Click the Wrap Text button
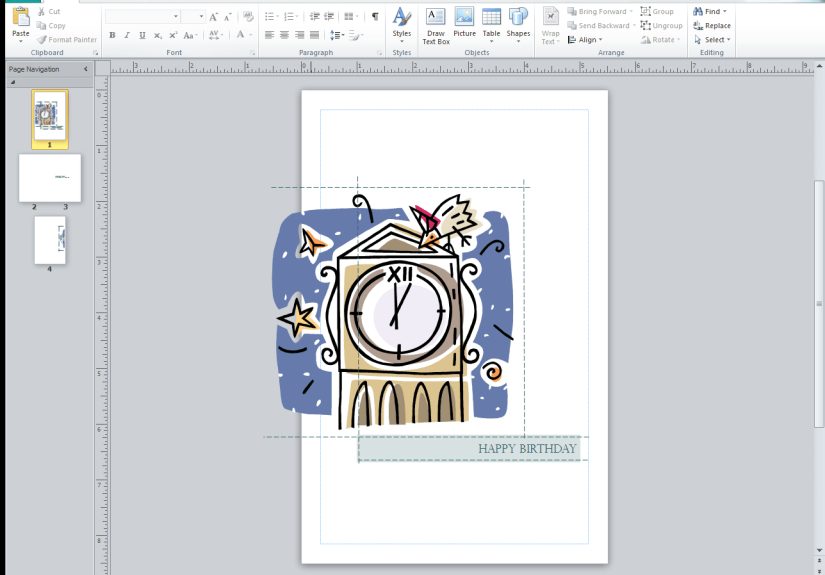Image resolution: width=825 pixels, height=575 pixels. (x=550, y=25)
